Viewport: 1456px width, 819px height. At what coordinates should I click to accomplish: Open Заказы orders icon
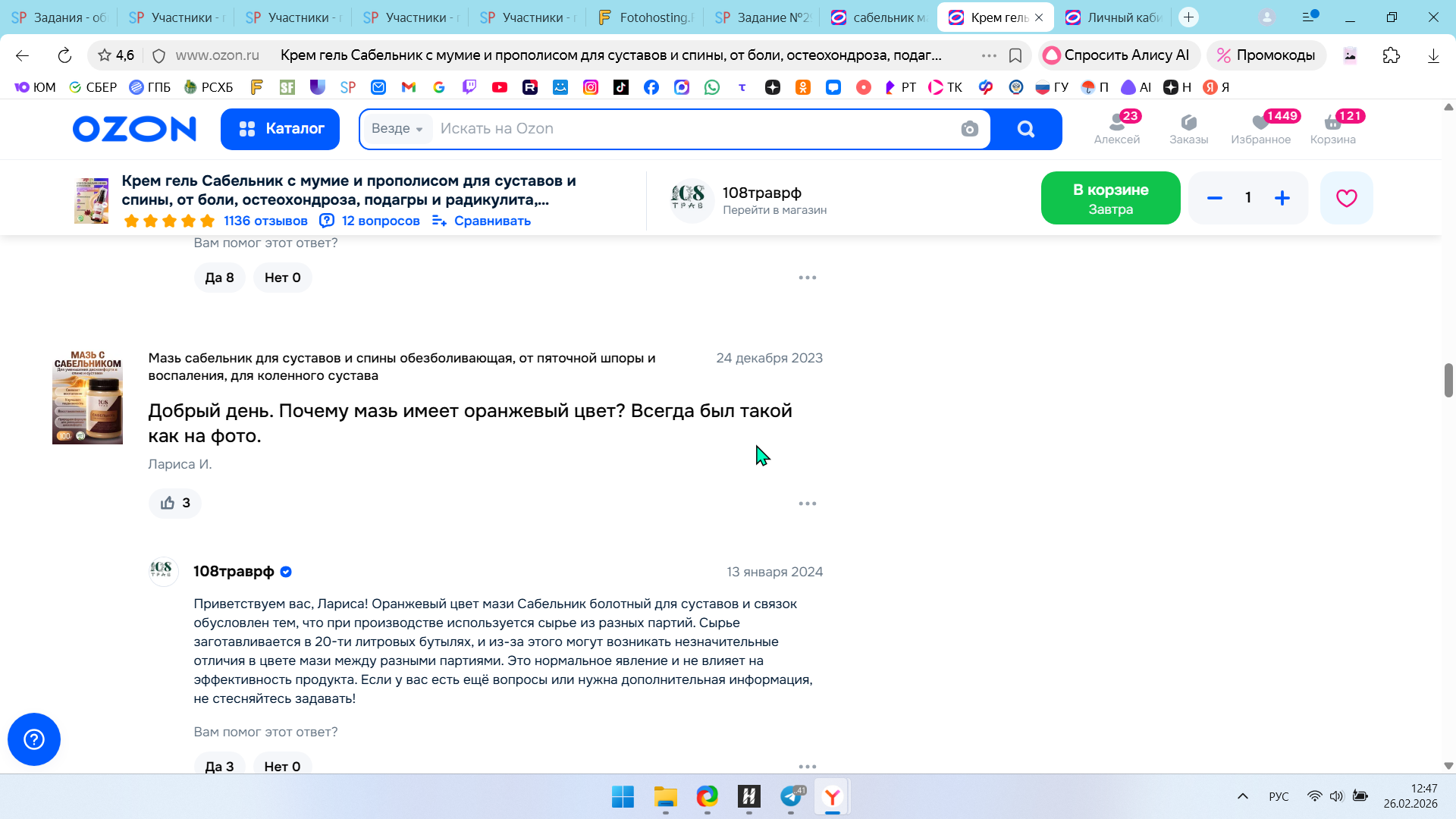click(x=1188, y=128)
